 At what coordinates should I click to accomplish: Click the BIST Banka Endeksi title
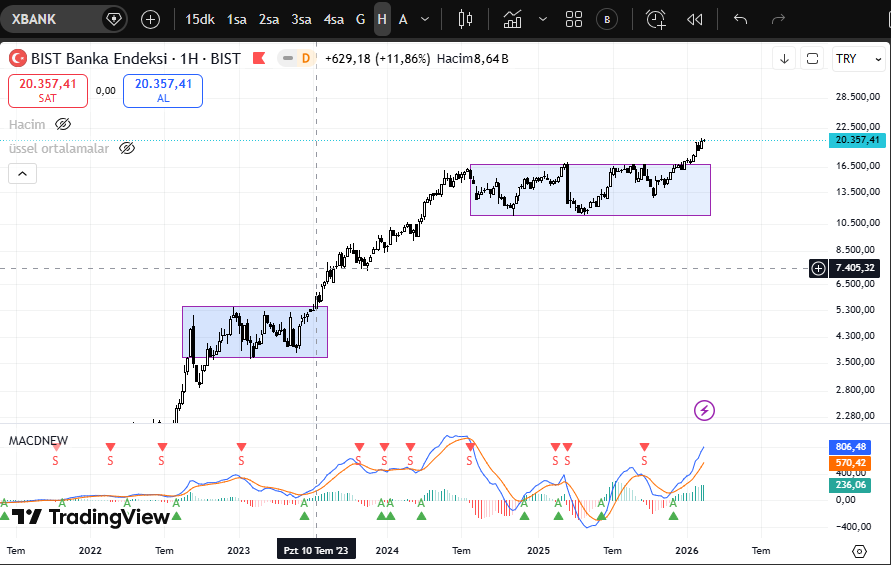[x=99, y=59]
